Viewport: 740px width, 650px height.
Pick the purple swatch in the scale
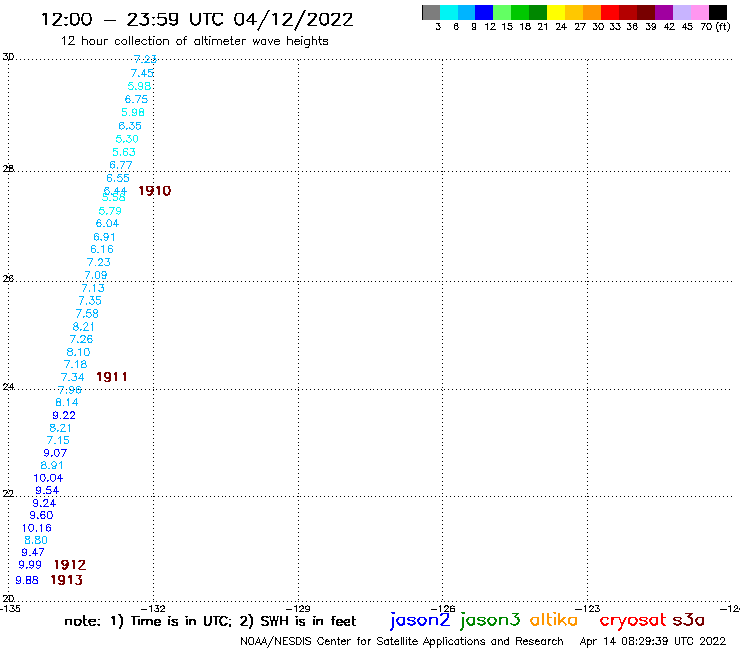tap(664, 12)
